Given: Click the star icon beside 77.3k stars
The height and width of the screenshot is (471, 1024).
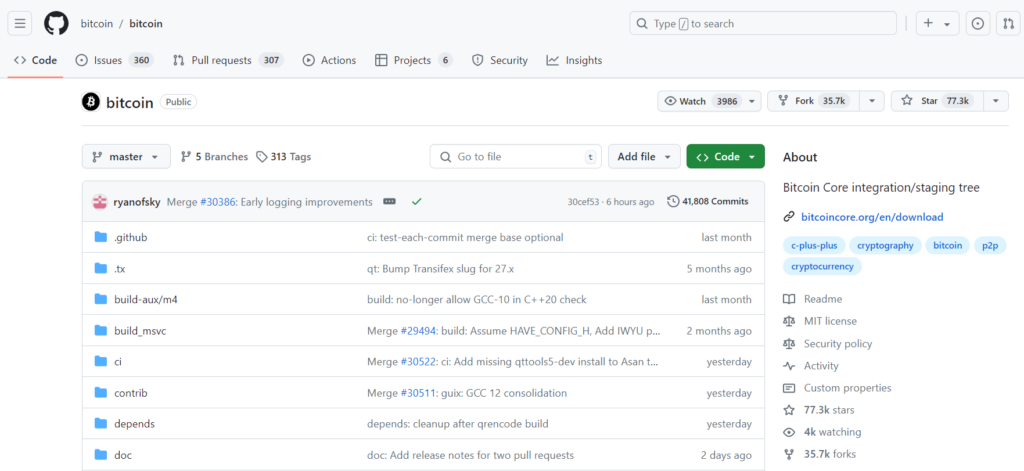Looking at the screenshot, I should tap(789, 410).
